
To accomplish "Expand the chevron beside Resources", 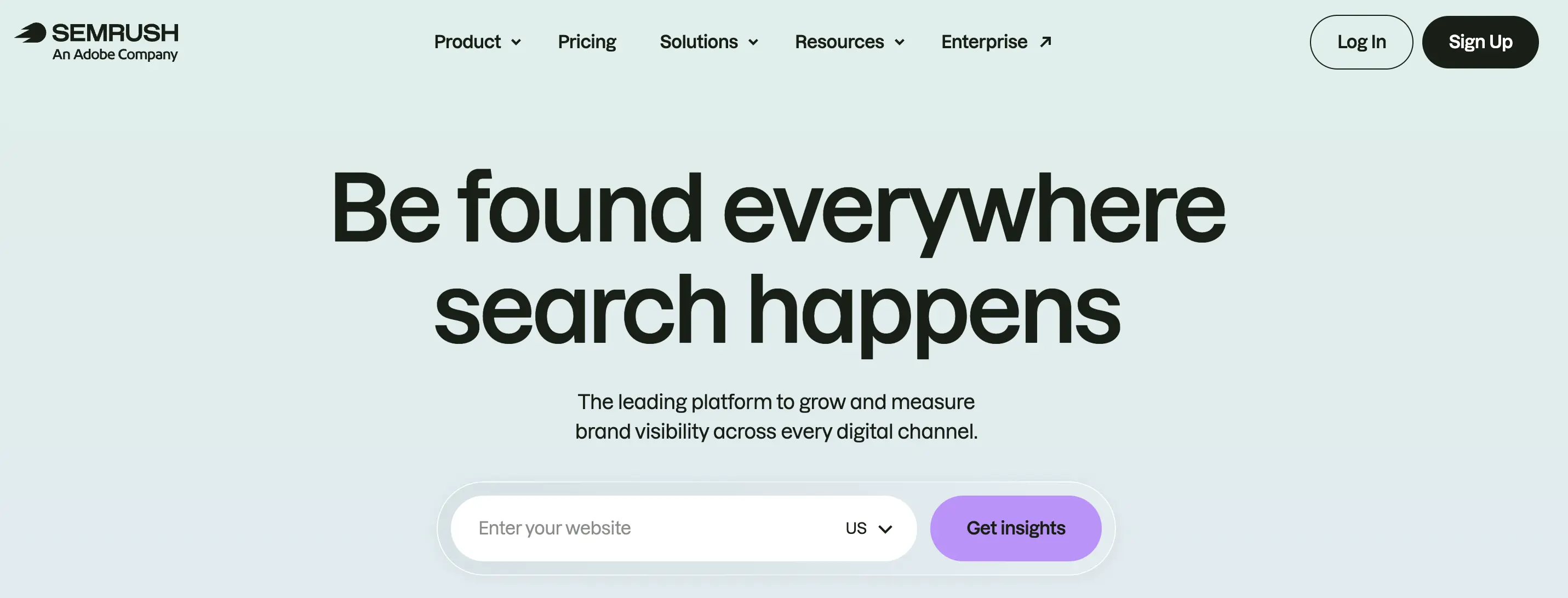I will [899, 43].
